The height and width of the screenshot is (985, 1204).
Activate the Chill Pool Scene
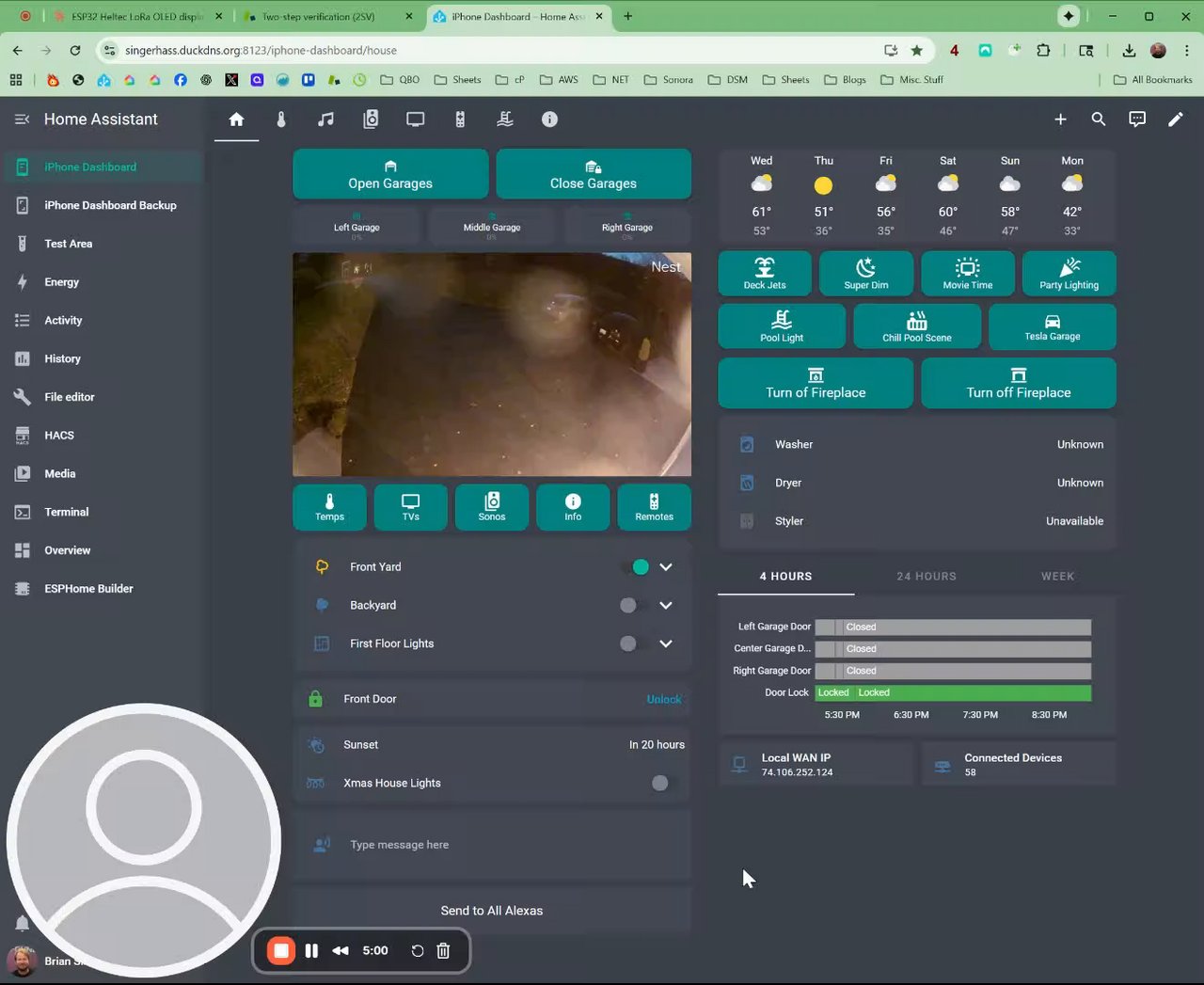coord(917,326)
